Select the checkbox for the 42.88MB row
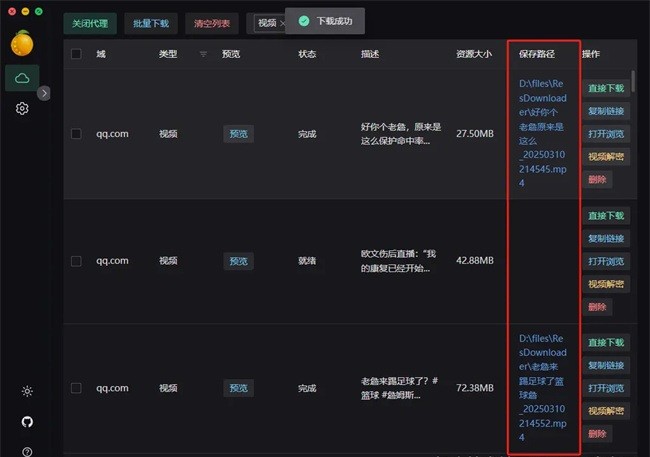 [x=76, y=261]
